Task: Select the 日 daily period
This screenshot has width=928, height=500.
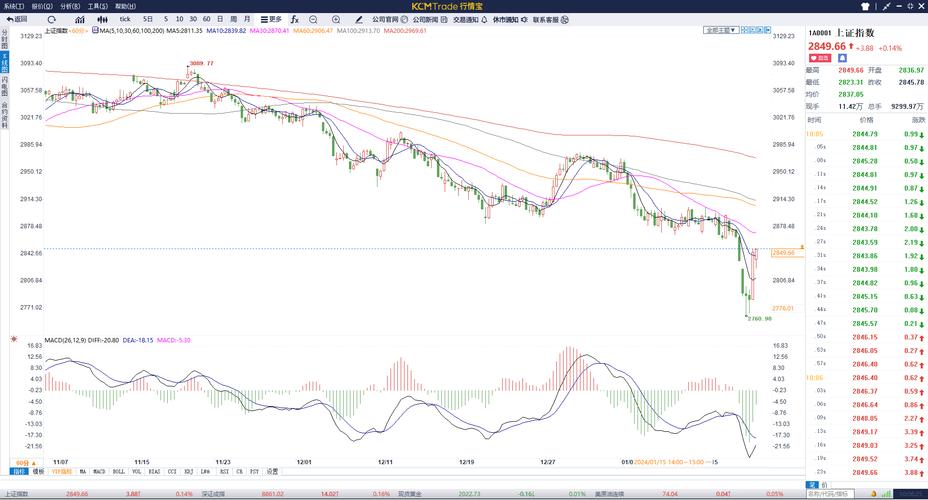Action: tap(220, 19)
